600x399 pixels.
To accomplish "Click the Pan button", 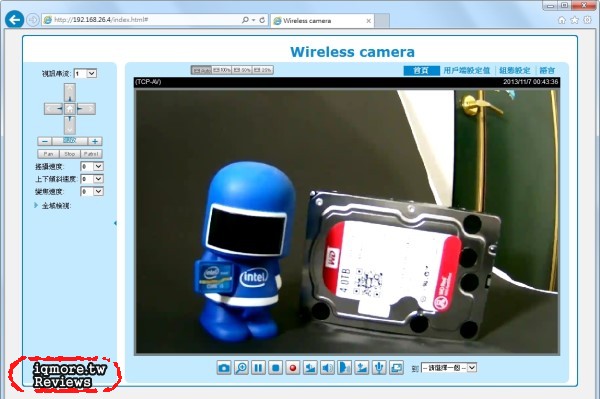I will pyautogui.click(x=48, y=154).
